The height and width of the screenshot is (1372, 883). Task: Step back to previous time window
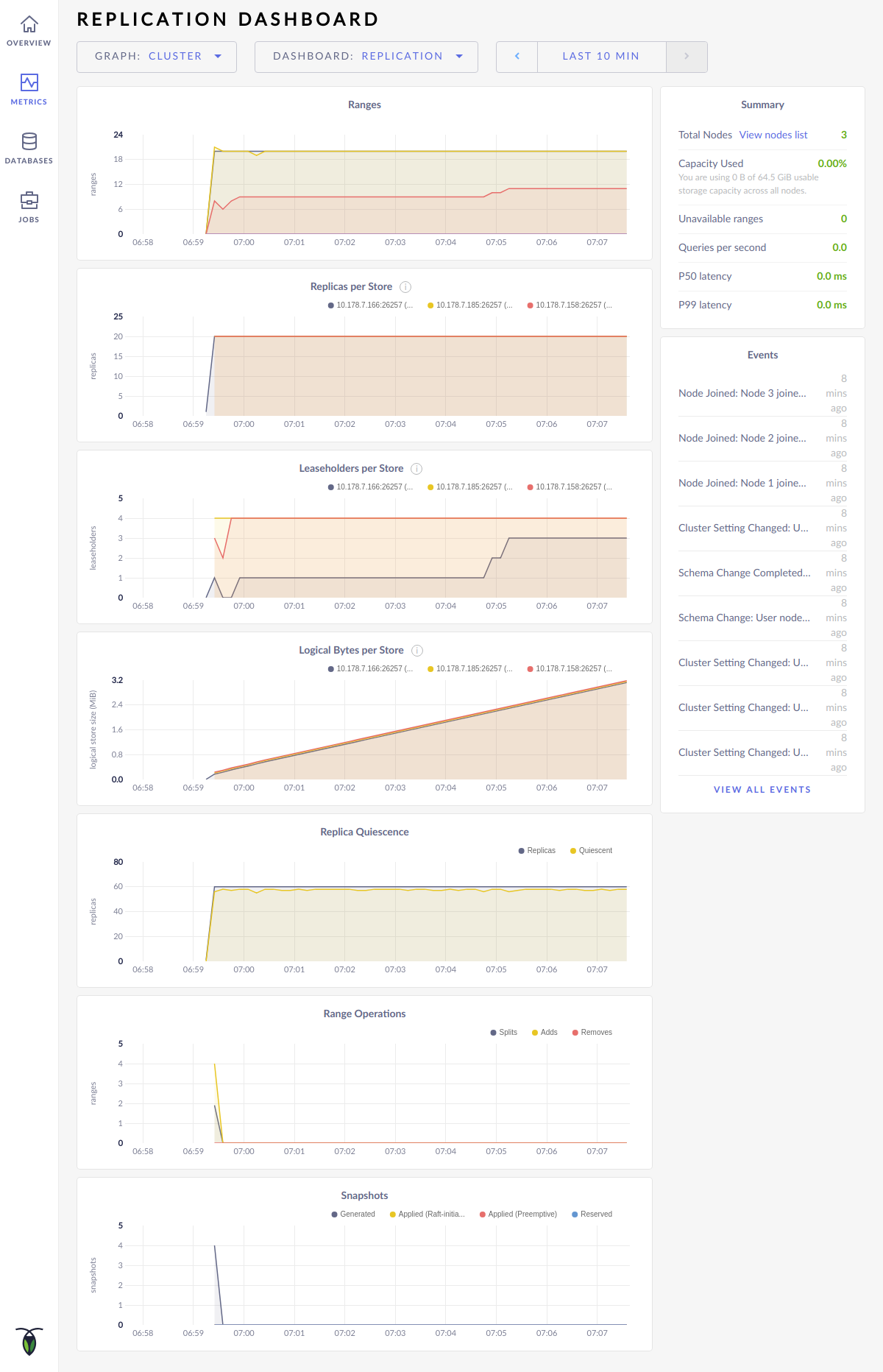(x=517, y=57)
